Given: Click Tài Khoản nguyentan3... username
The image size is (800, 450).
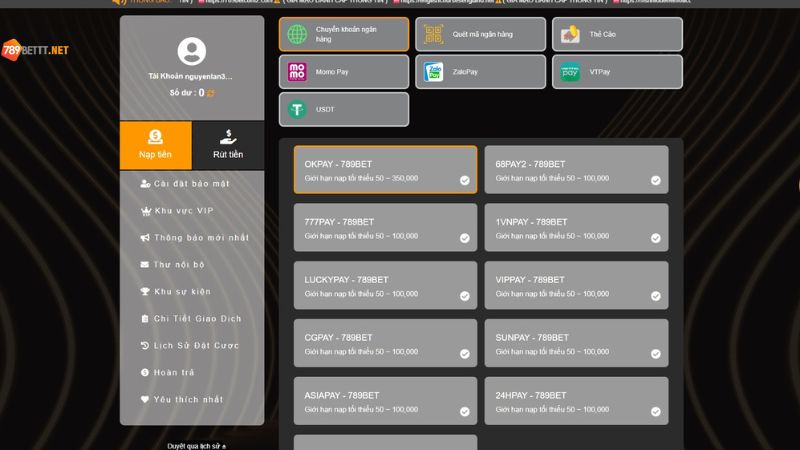Looking at the screenshot, I should click(x=190, y=77).
